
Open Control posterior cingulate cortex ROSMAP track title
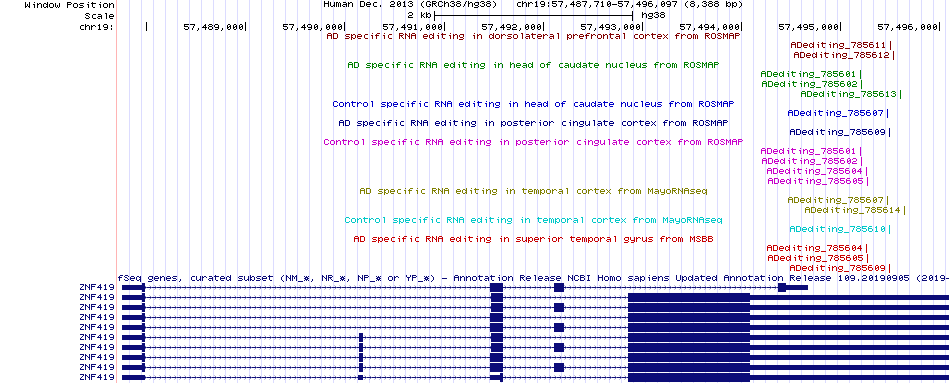[x=533, y=142]
